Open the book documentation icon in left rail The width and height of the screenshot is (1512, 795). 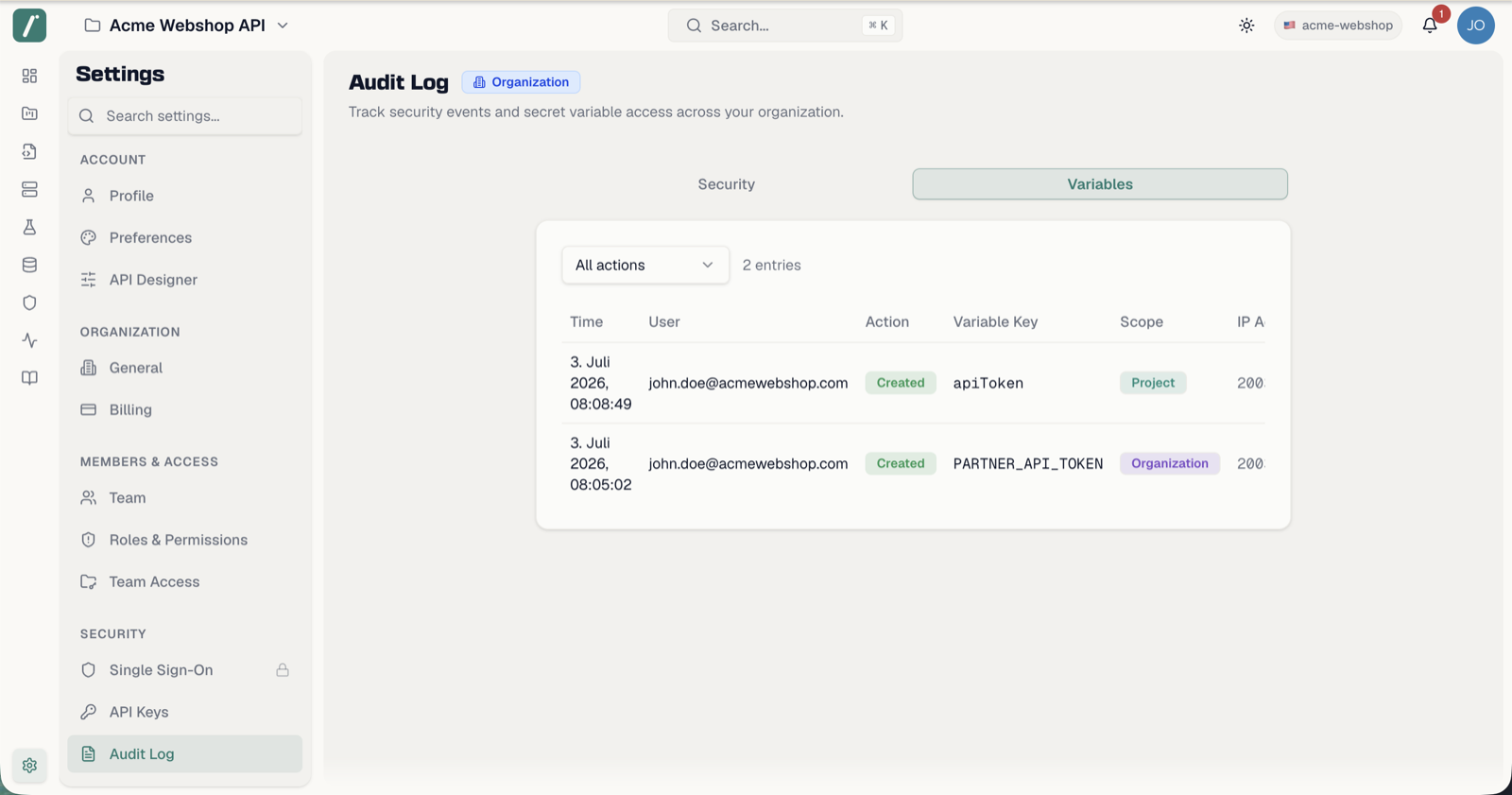click(x=29, y=378)
